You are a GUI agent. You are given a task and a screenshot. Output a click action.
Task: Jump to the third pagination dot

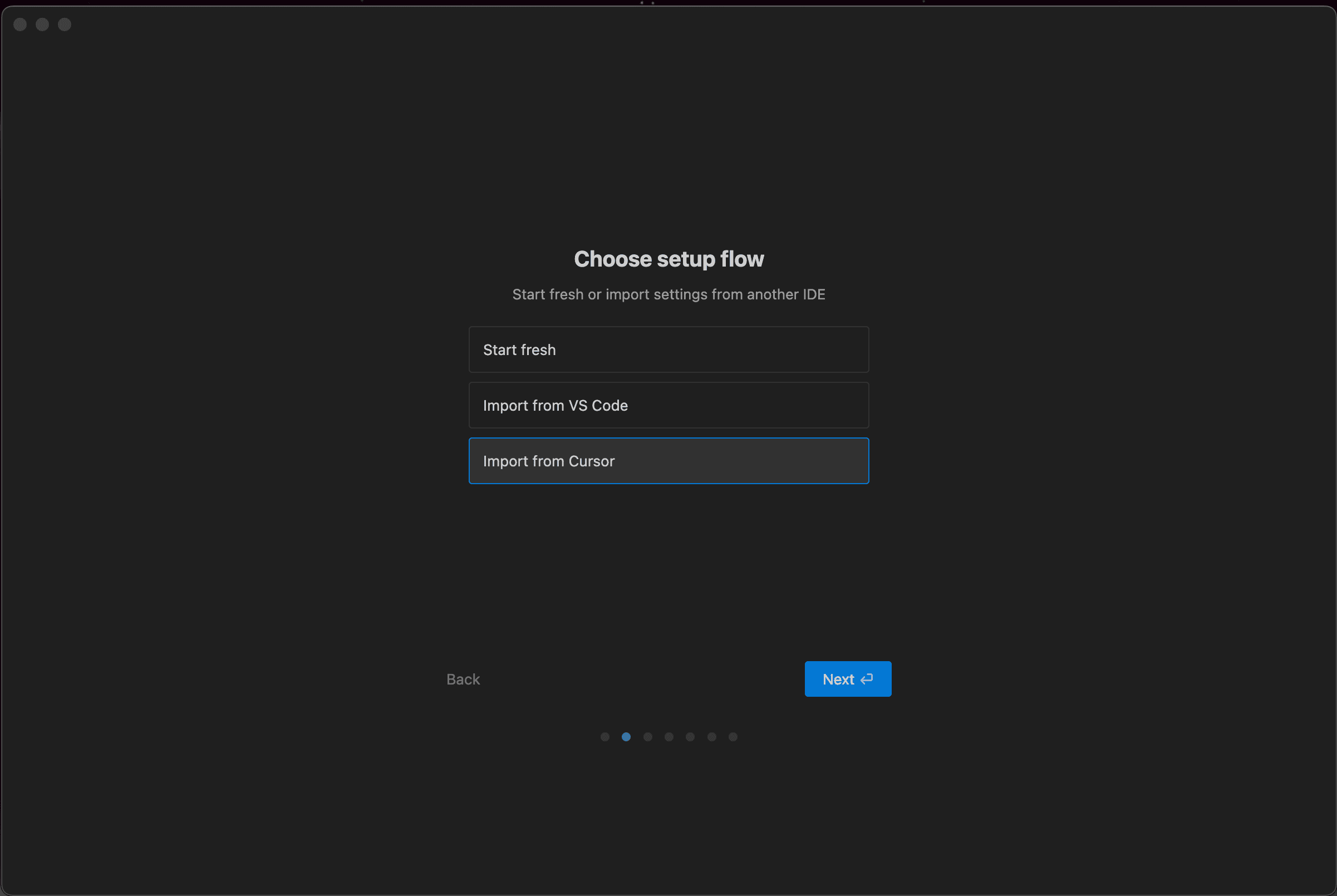(x=647, y=737)
